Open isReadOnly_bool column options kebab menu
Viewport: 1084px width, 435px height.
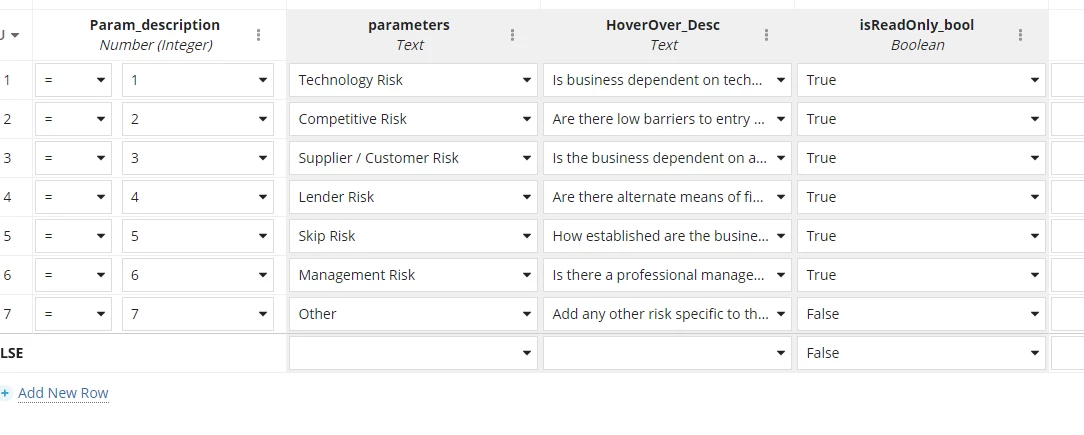(x=1020, y=35)
